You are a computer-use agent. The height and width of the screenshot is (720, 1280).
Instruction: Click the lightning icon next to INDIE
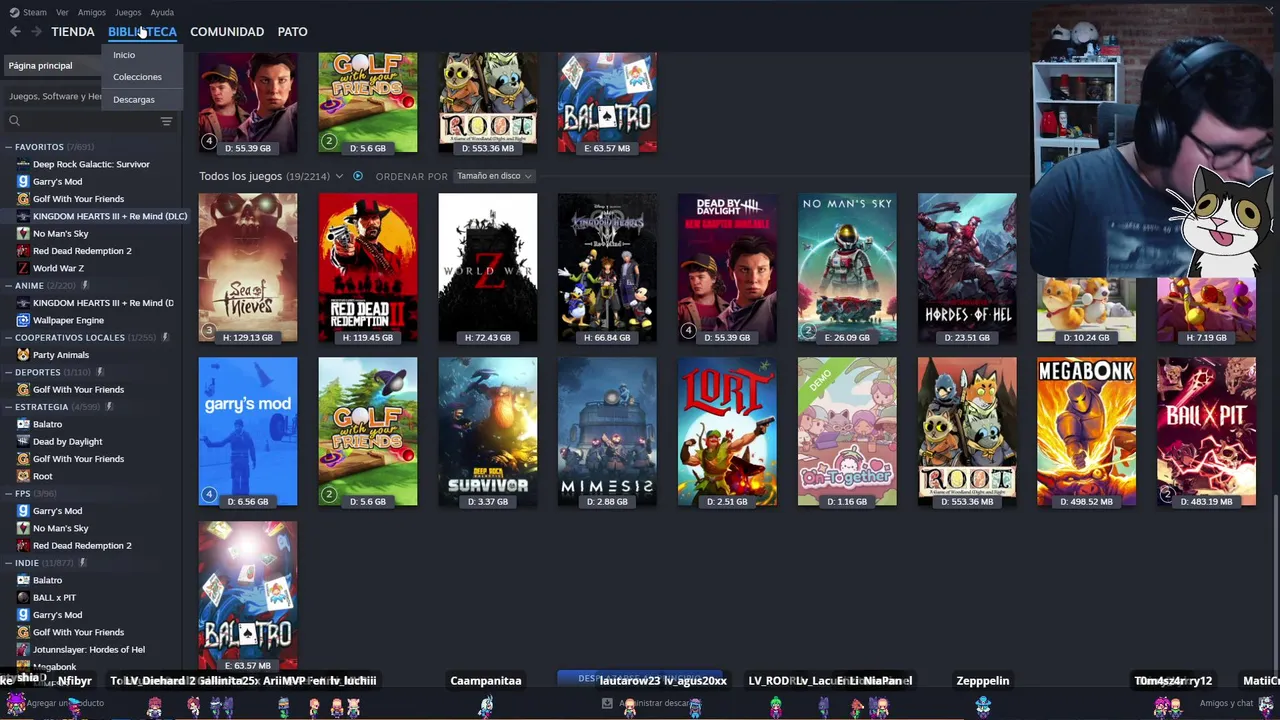(x=82, y=563)
